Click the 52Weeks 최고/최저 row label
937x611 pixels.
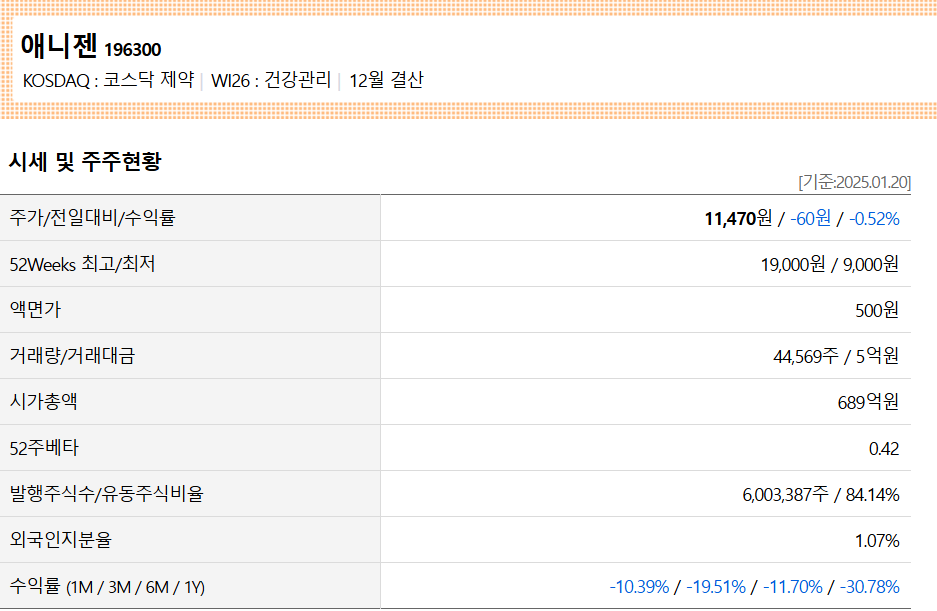click(x=82, y=264)
